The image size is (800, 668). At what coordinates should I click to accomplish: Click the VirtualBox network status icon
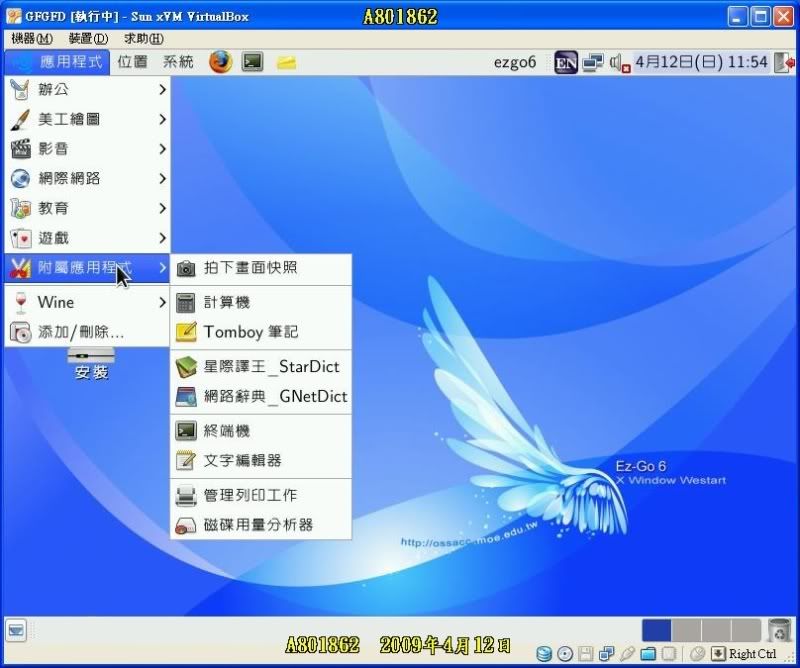click(x=607, y=654)
